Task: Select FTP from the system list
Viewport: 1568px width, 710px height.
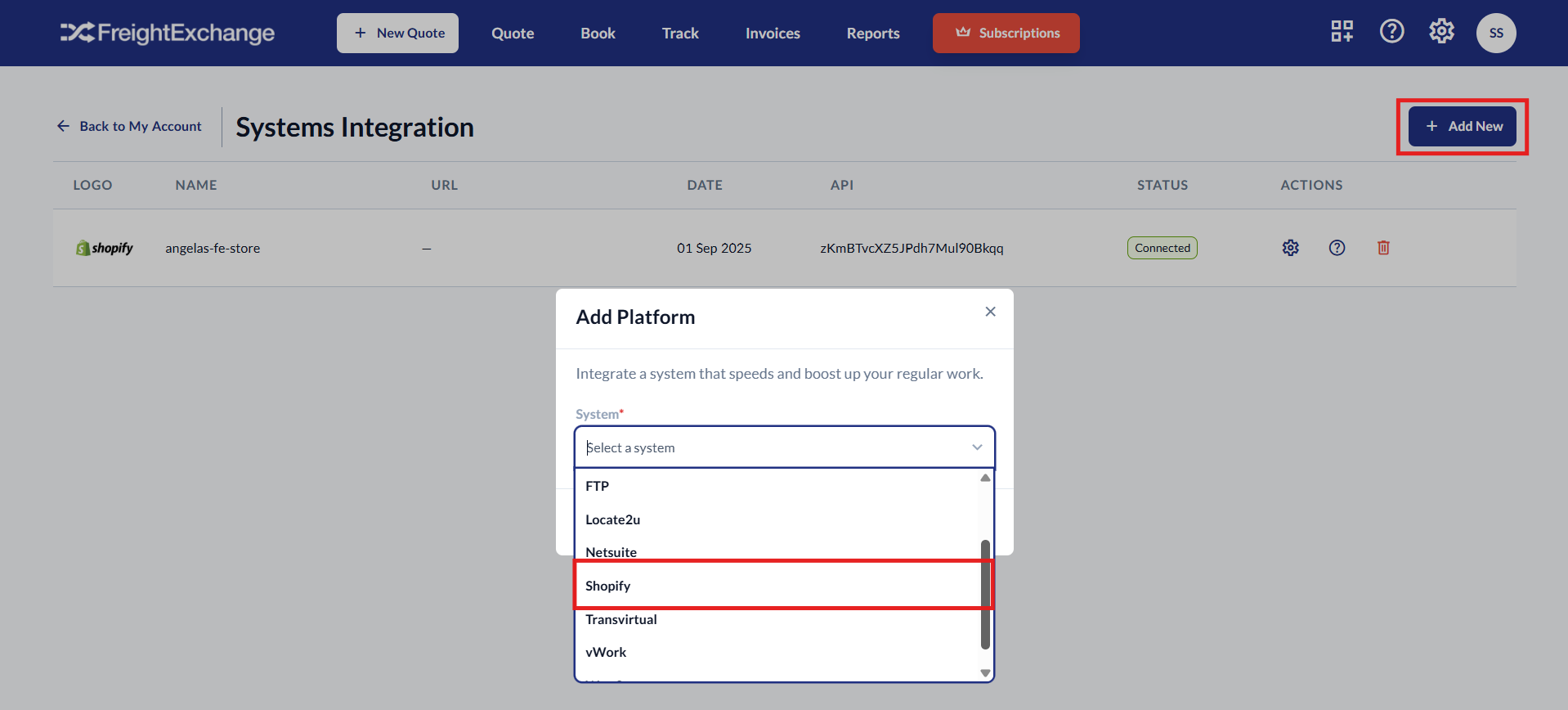Action: tap(777, 486)
